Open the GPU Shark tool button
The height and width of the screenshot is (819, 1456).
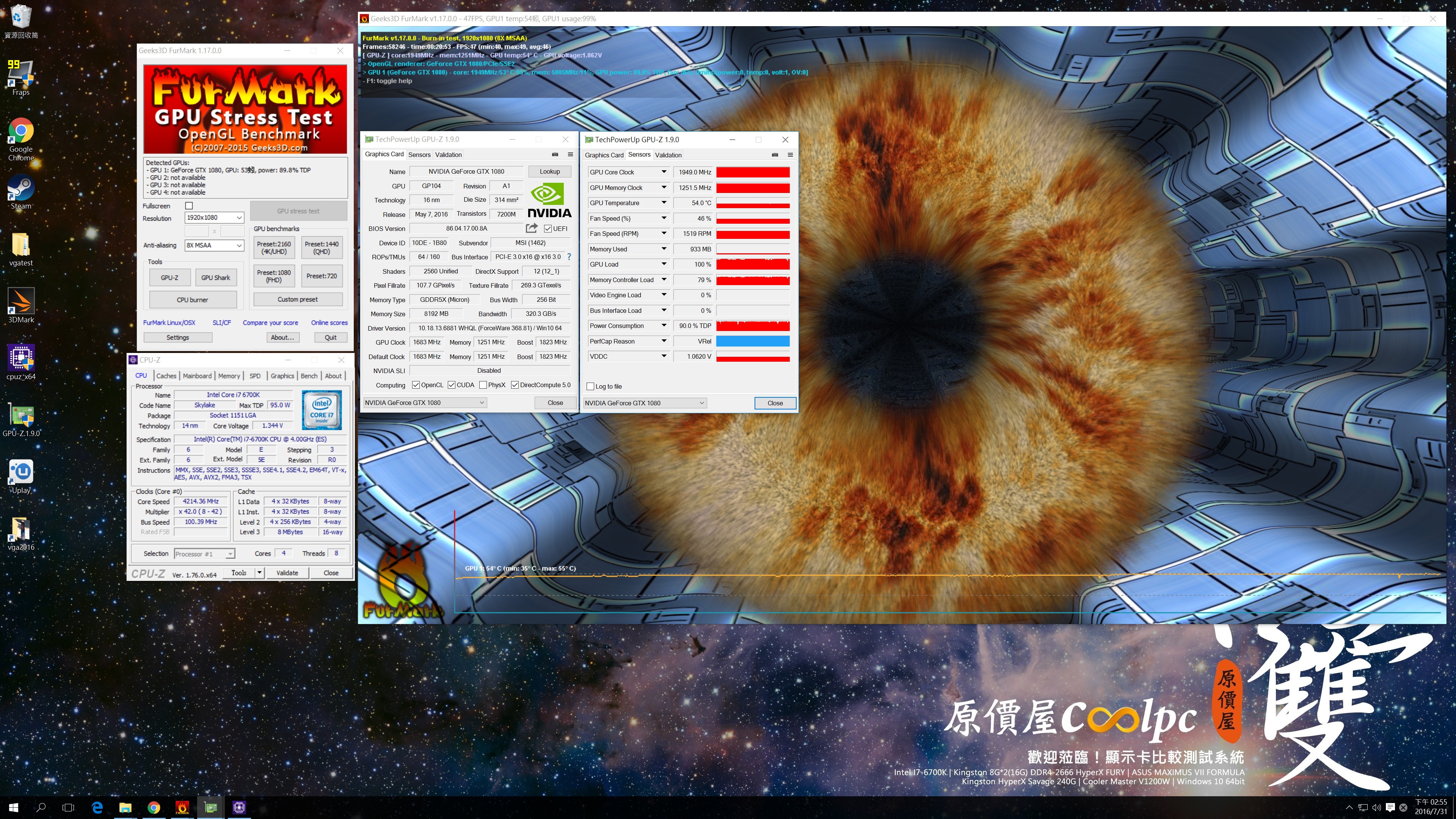215,278
